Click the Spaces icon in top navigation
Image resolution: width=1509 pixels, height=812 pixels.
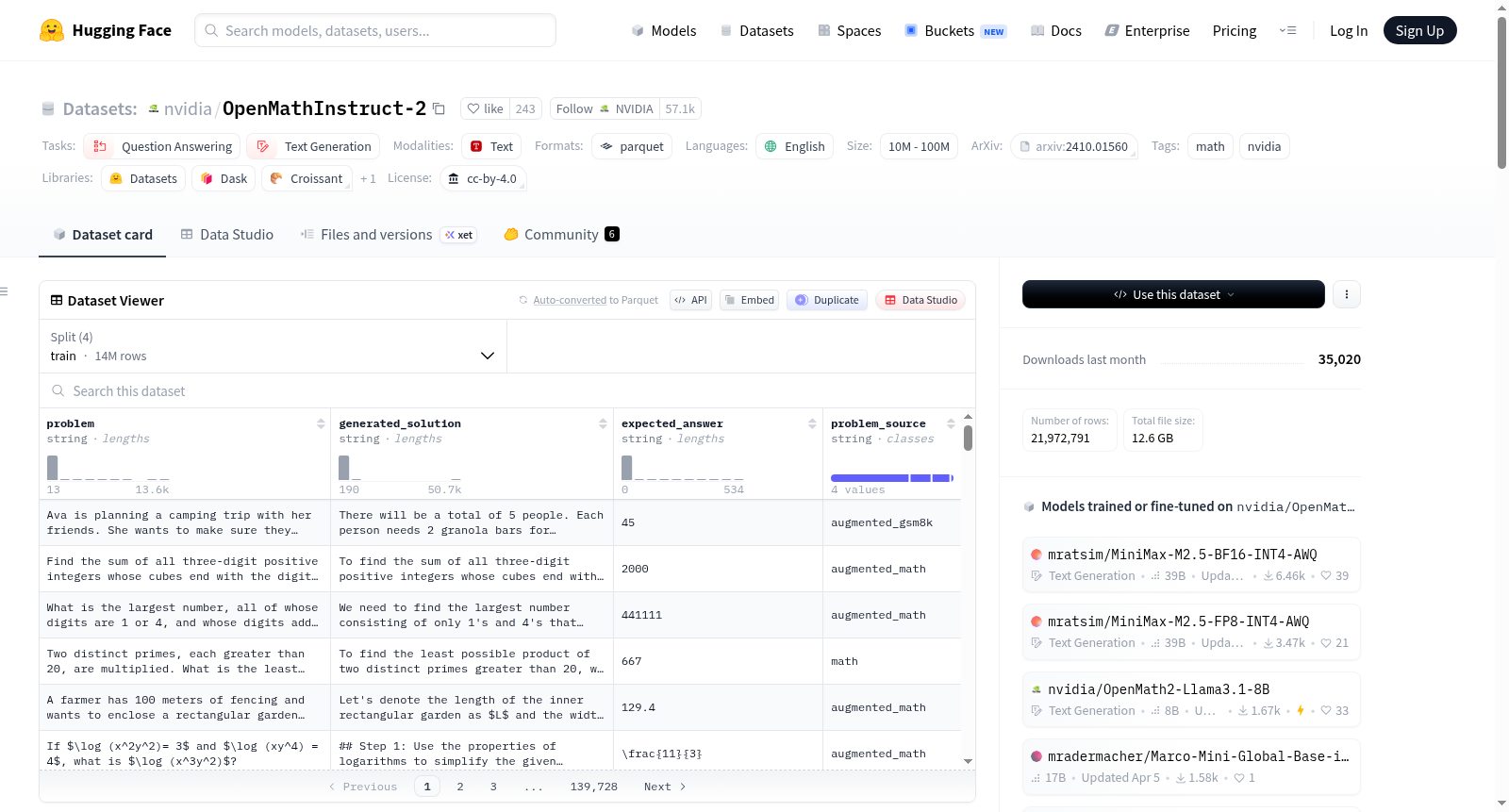coord(824,30)
